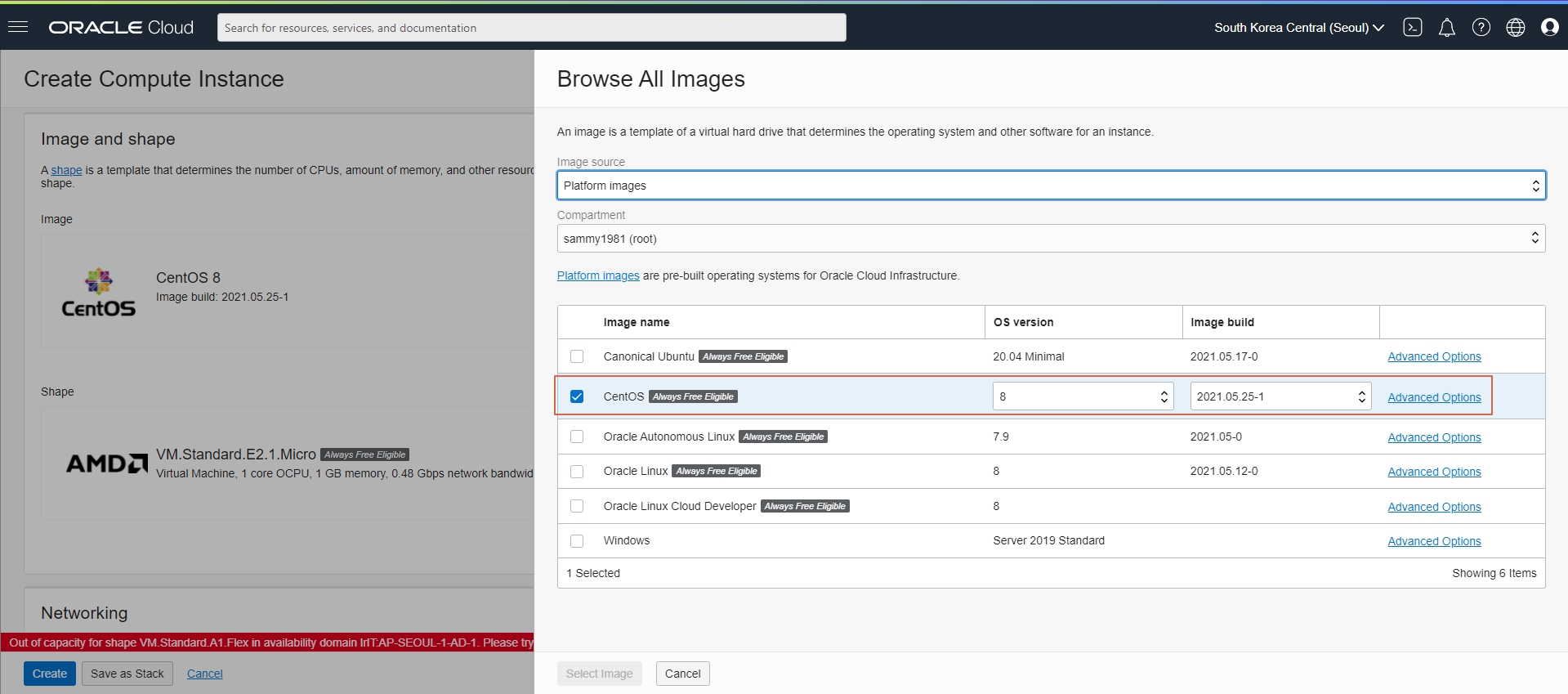Open Advanced Options for Oracle Linux 8
This screenshot has height=694, width=1568.
pos(1434,472)
